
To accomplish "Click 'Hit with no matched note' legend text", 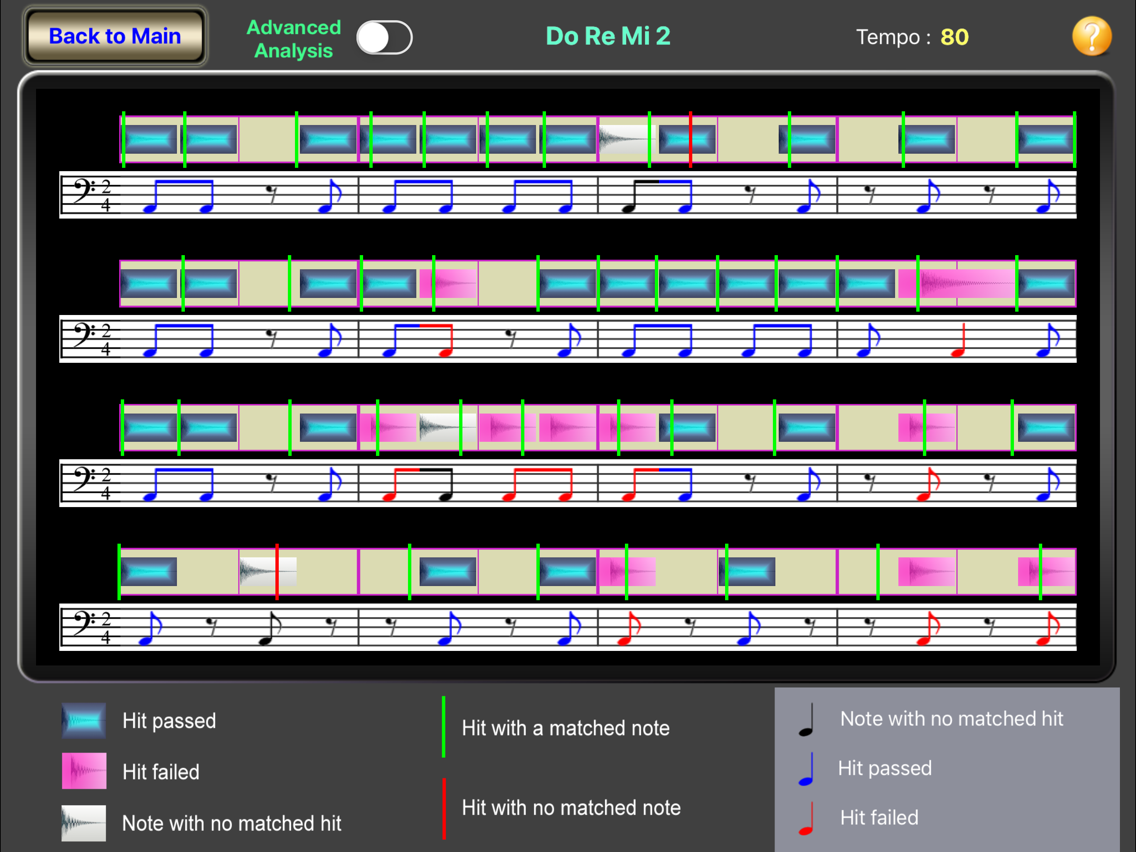I will 572,808.
